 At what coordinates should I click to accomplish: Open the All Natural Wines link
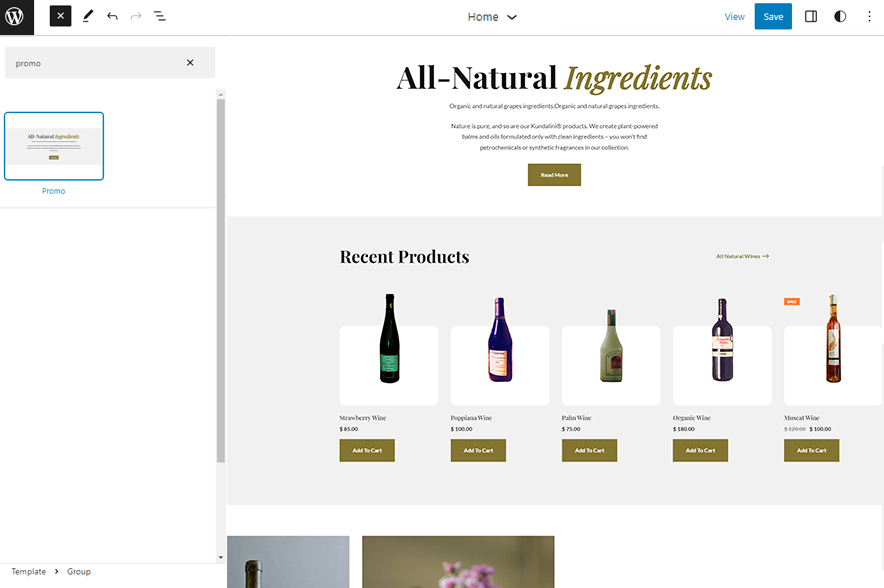tap(742, 257)
